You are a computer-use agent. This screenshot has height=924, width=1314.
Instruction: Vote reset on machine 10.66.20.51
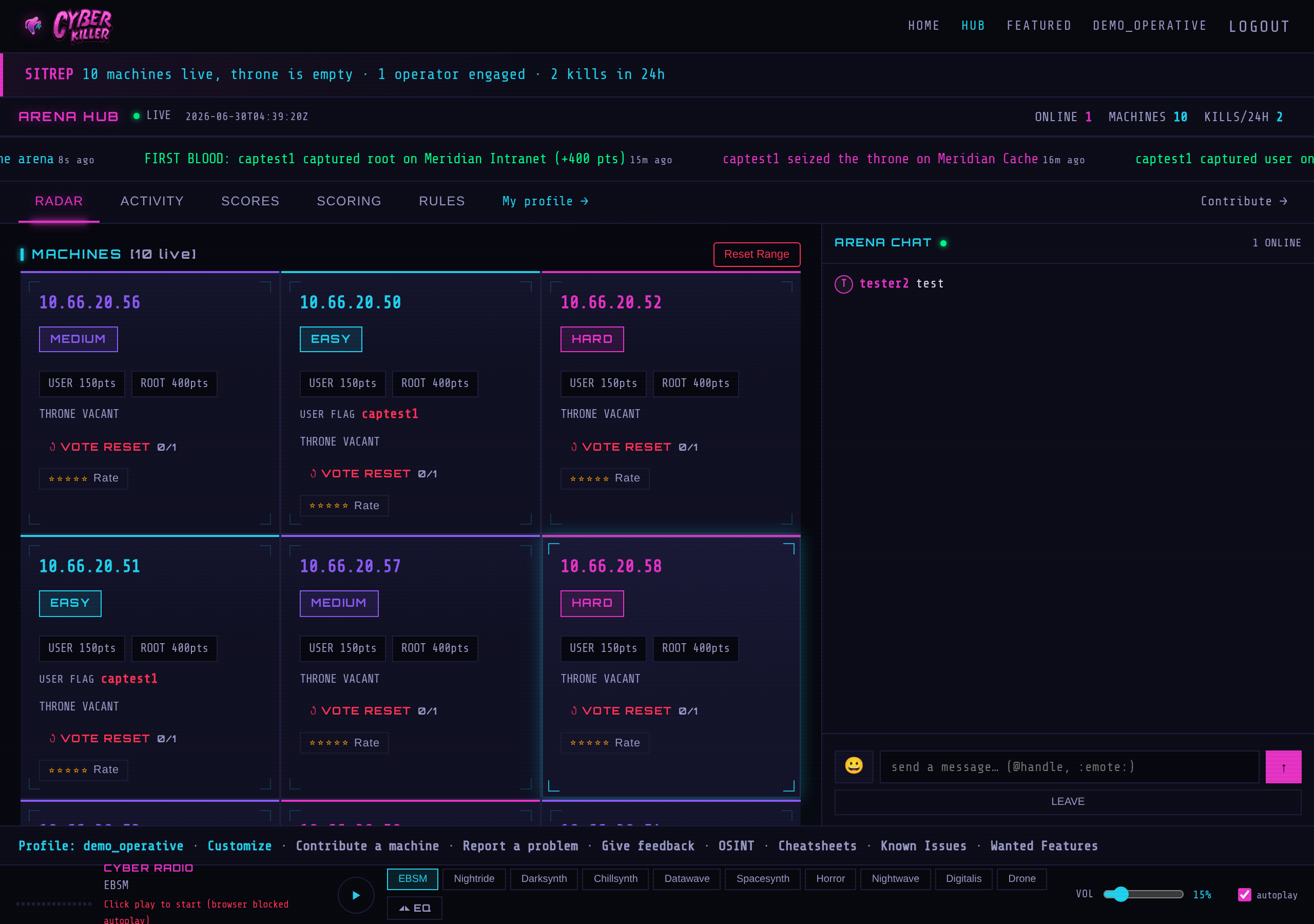112,739
